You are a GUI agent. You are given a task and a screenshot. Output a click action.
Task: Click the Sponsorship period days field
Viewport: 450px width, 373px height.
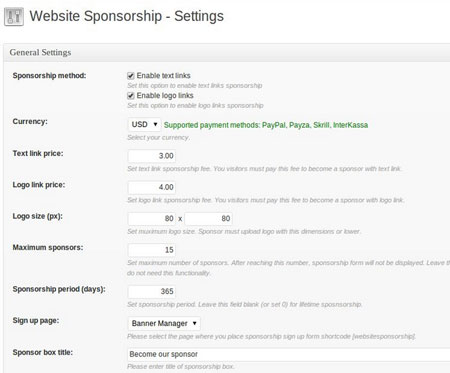click(x=152, y=291)
